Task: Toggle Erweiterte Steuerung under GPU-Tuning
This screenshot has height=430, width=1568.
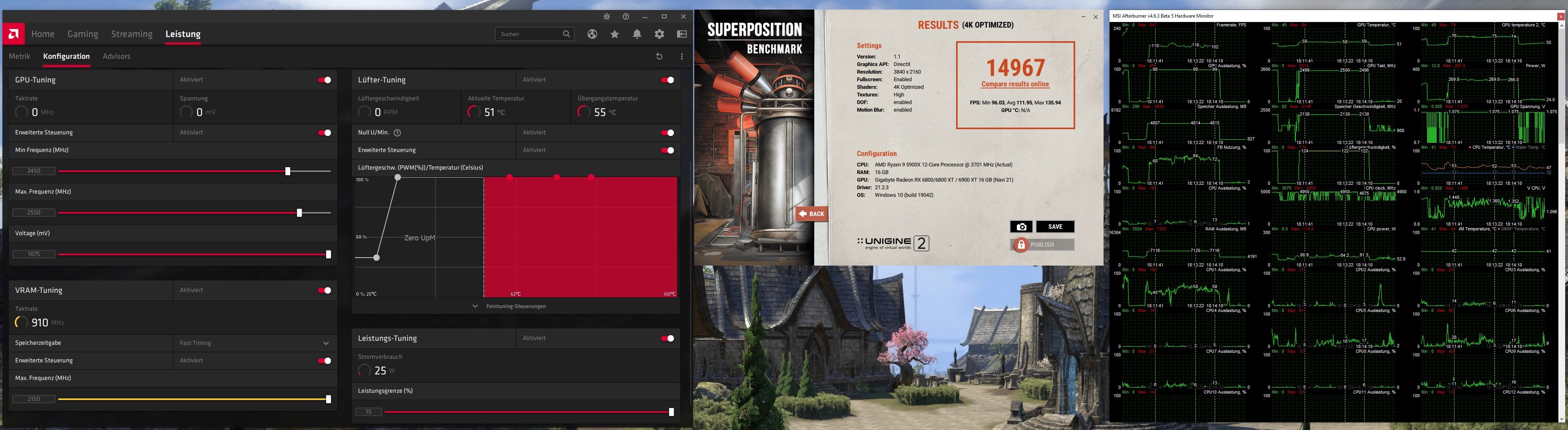Action: click(x=325, y=133)
